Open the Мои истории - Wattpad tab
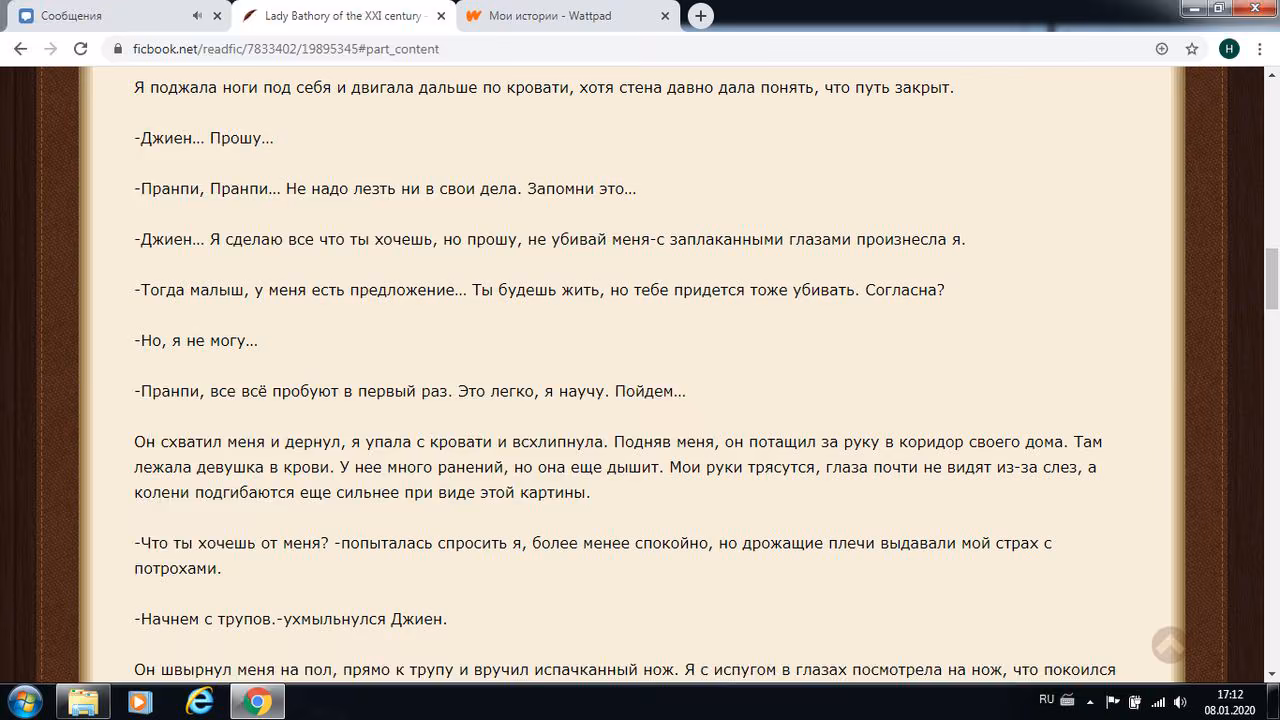This screenshot has width=1280, height=720. tap(550, 16)
